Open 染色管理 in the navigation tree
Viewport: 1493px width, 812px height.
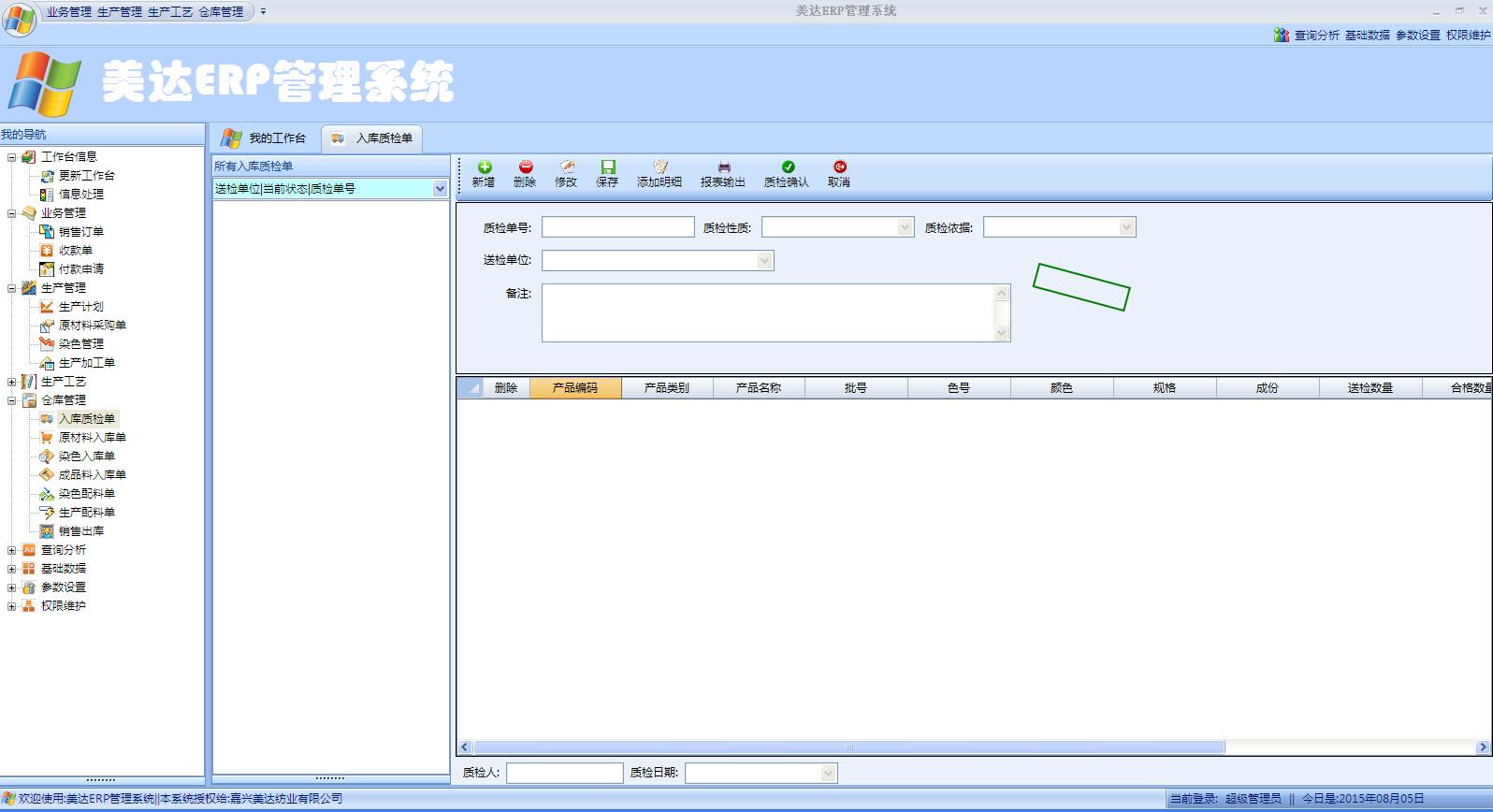[x=81, y=343]
